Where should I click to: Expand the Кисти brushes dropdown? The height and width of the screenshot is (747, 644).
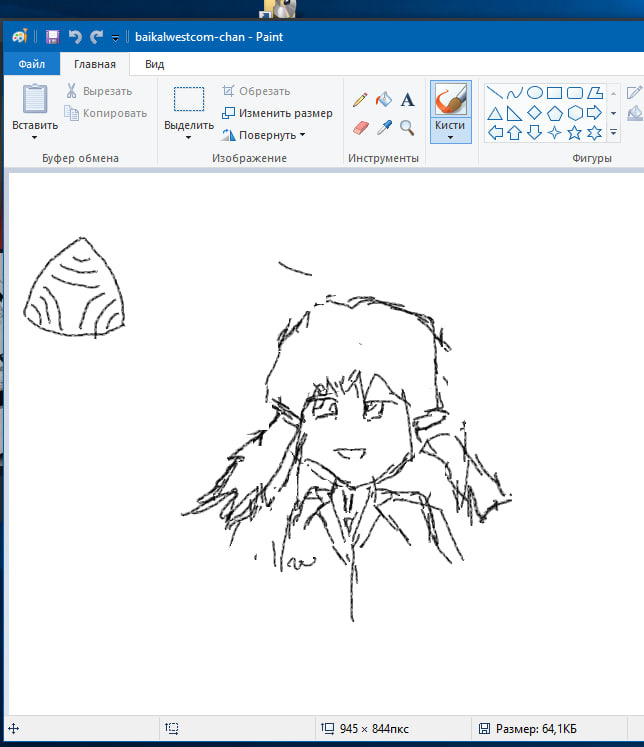(x=450, y=138)
